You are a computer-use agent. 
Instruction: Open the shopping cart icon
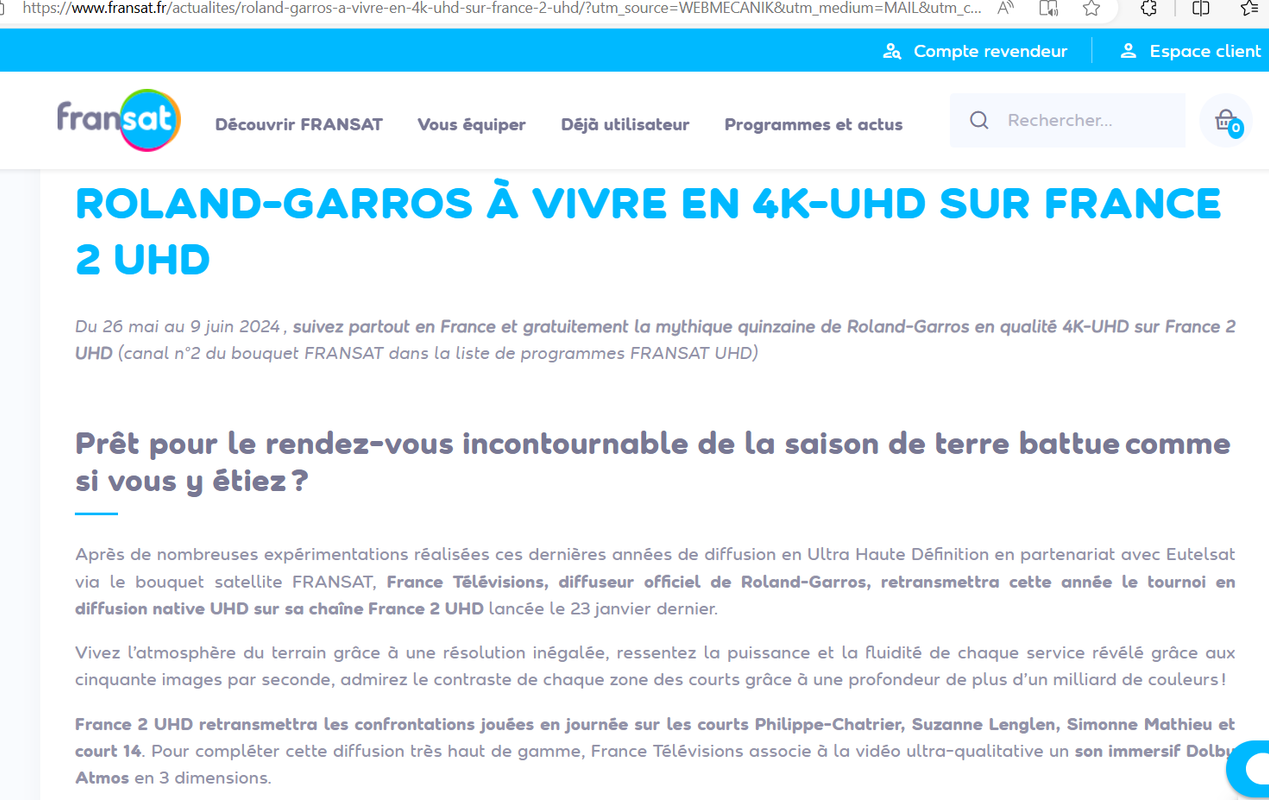coord(1226,121)
